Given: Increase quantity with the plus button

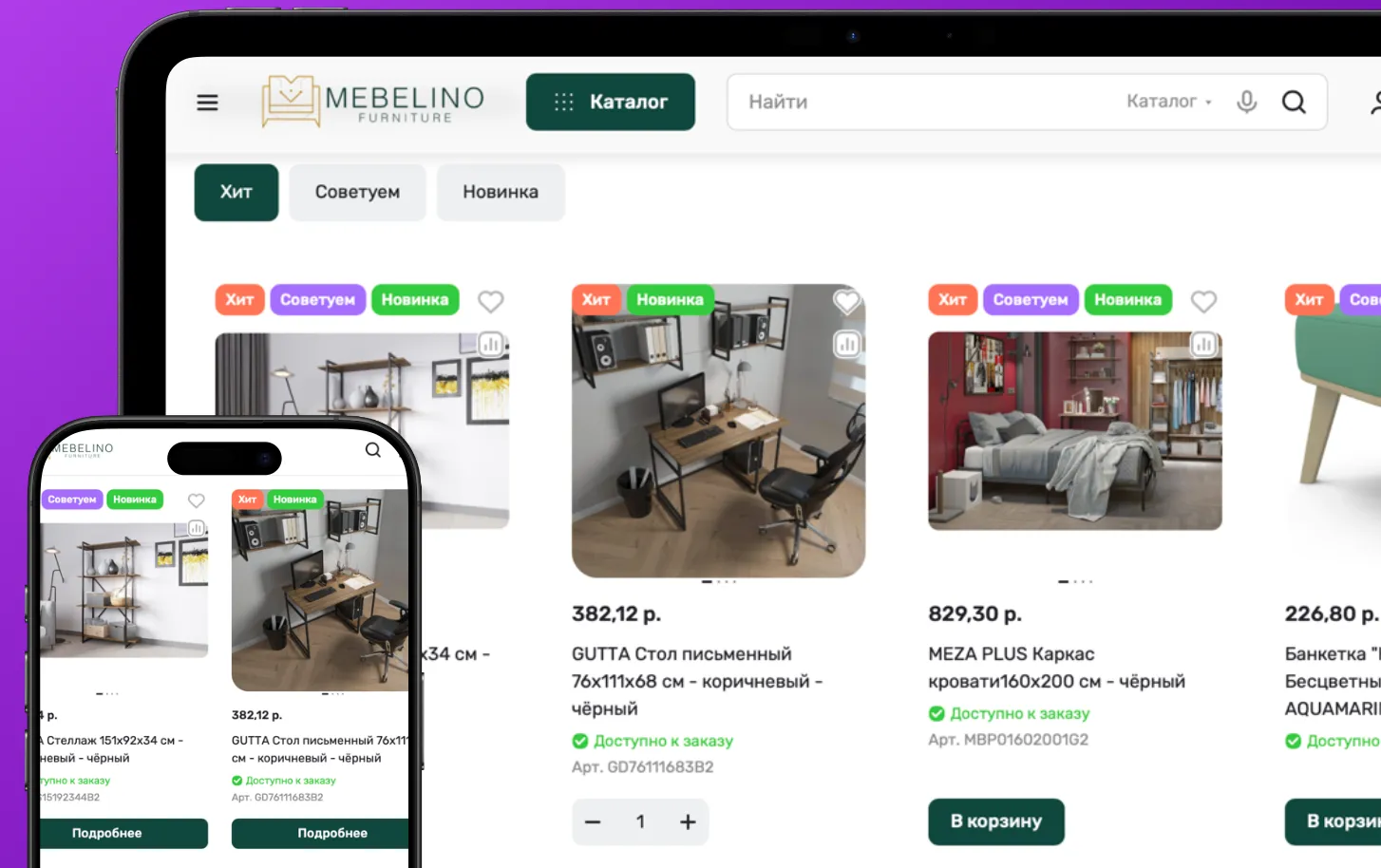Looking at the screenshot, I should pyautogui.click(x=688, y=822).
